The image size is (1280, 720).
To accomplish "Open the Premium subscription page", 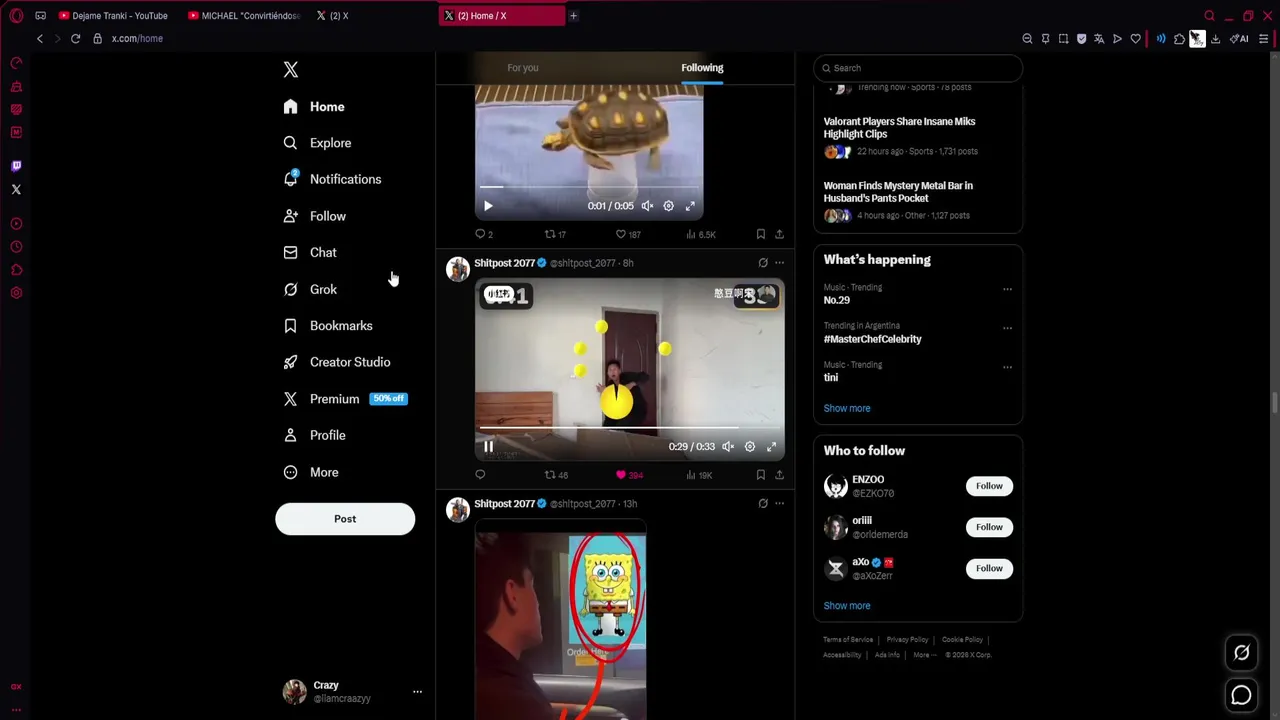I will [x=345, y=399].
